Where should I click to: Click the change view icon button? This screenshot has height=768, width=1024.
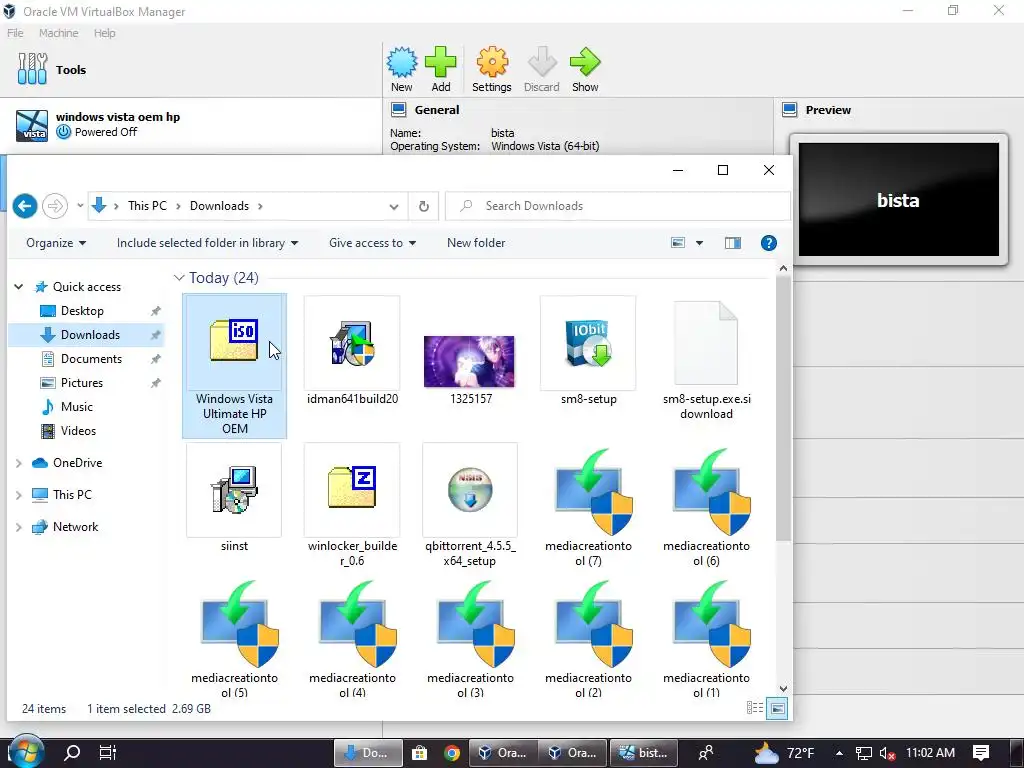(678, 243)
